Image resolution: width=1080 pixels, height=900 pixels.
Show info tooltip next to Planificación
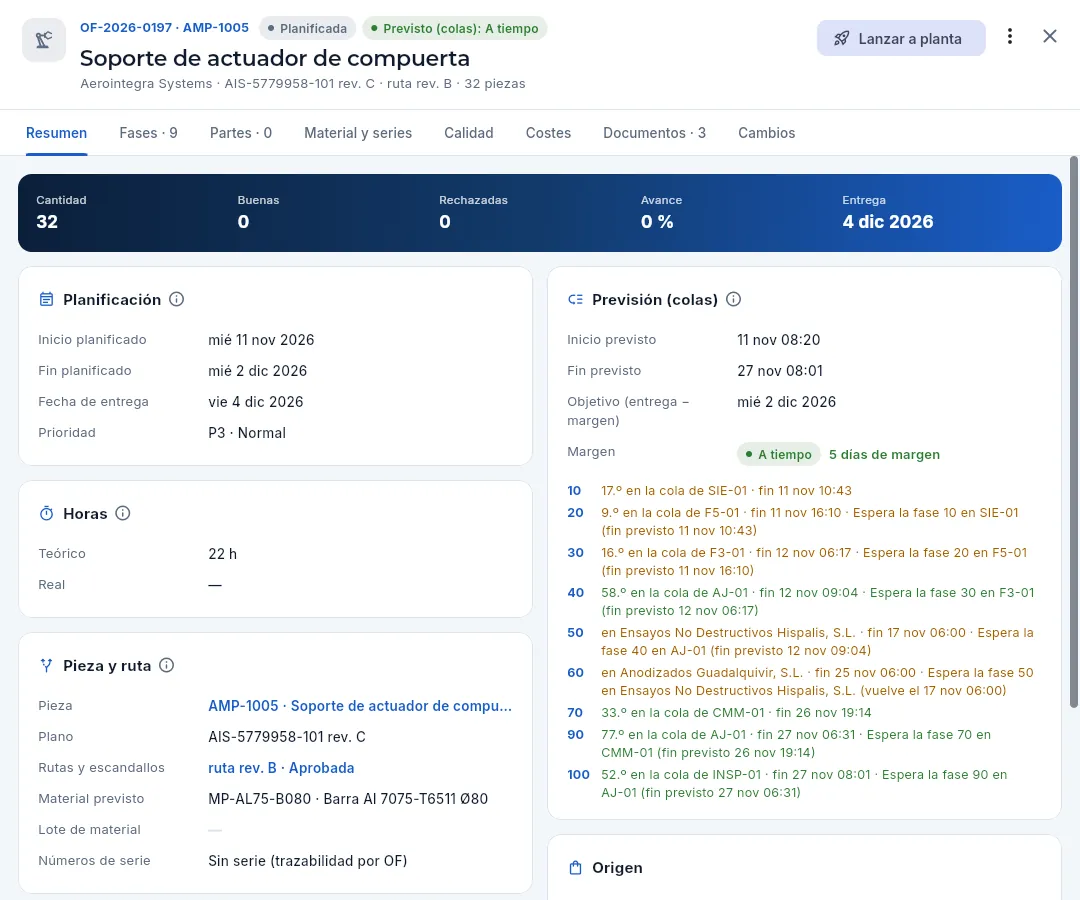[176, 300]
